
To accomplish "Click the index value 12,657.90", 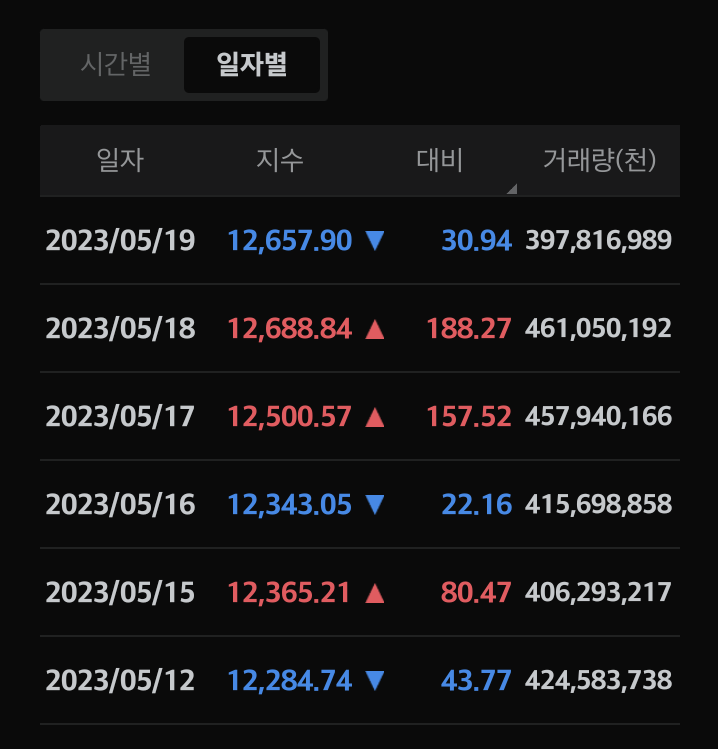I will (289, 240).
